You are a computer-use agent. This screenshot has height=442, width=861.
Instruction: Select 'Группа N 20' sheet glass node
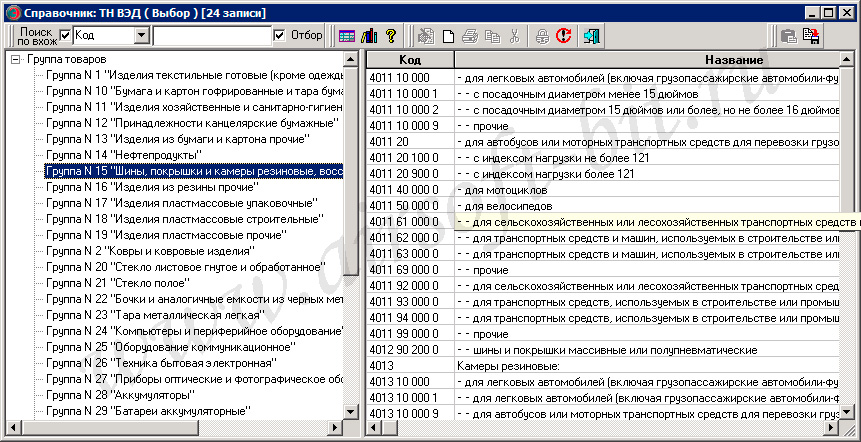186,267
